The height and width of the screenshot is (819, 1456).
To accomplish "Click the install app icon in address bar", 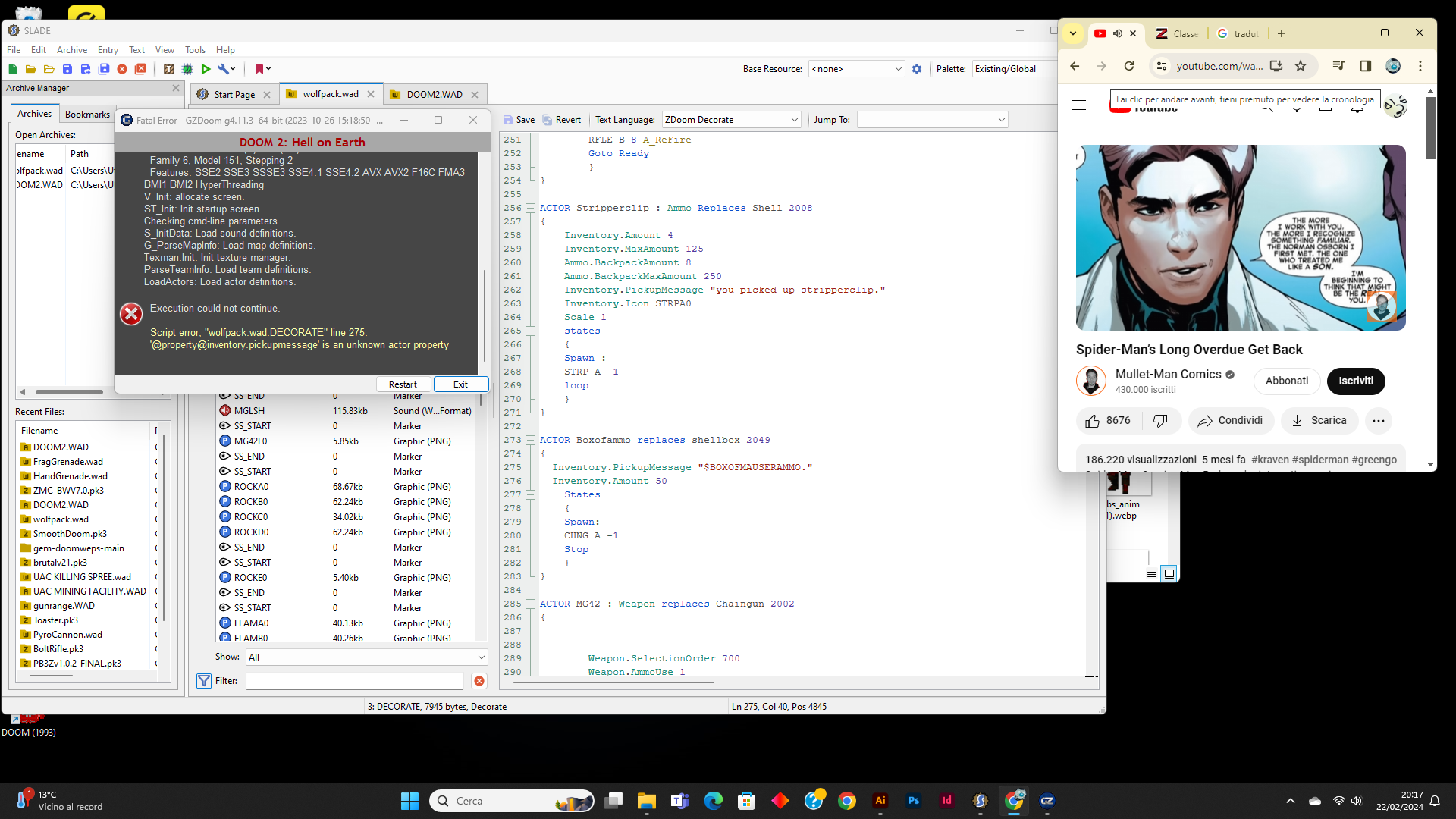I will click(x=1276, y=66).
